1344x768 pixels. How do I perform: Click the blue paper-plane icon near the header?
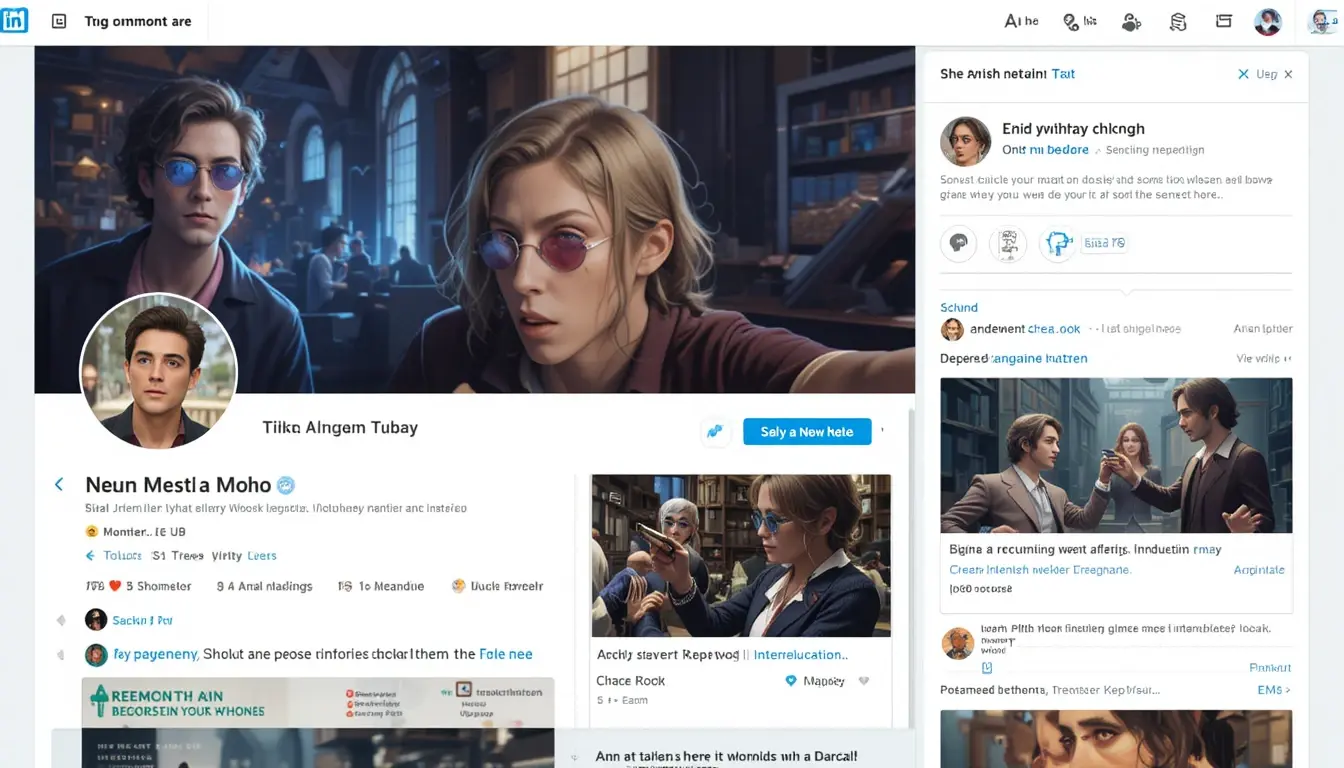pyautogui.click(x=713, y=431)
